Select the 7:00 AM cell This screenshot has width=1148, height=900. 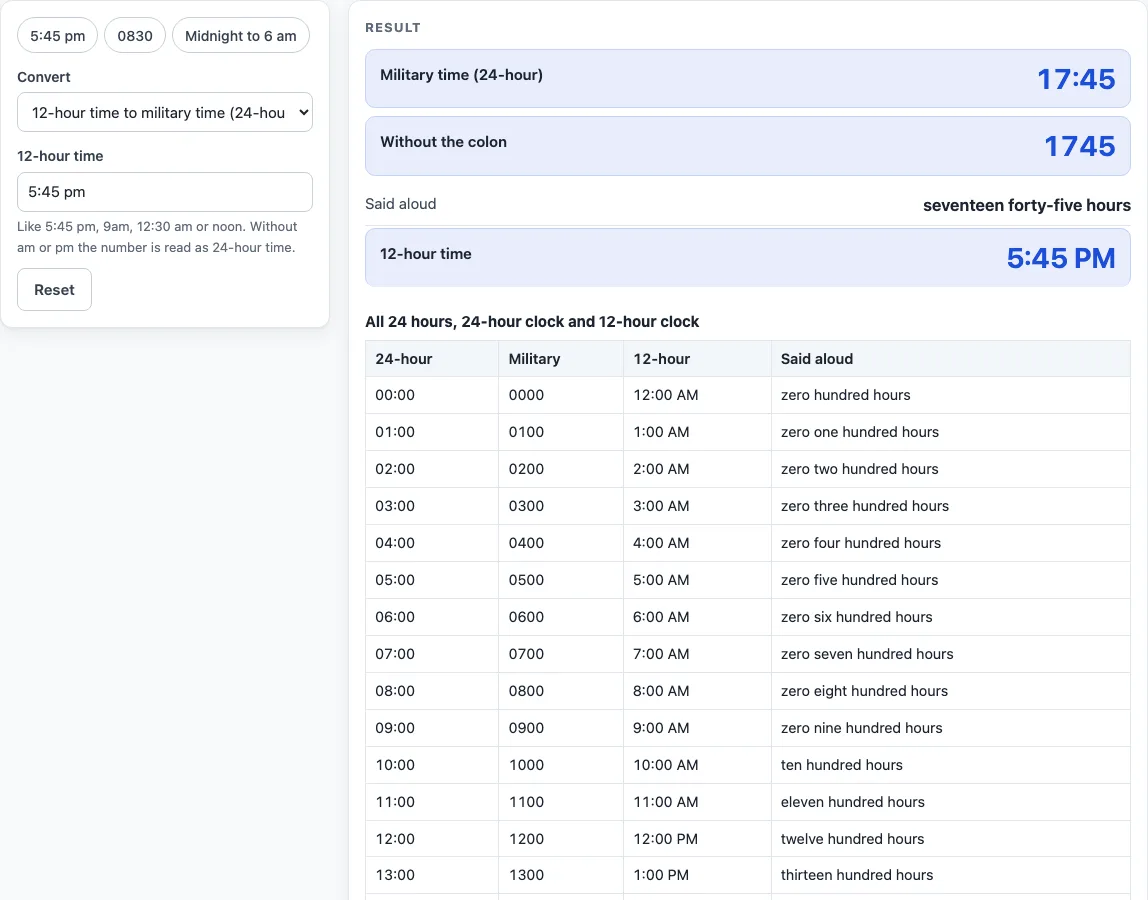click(697, 654)
